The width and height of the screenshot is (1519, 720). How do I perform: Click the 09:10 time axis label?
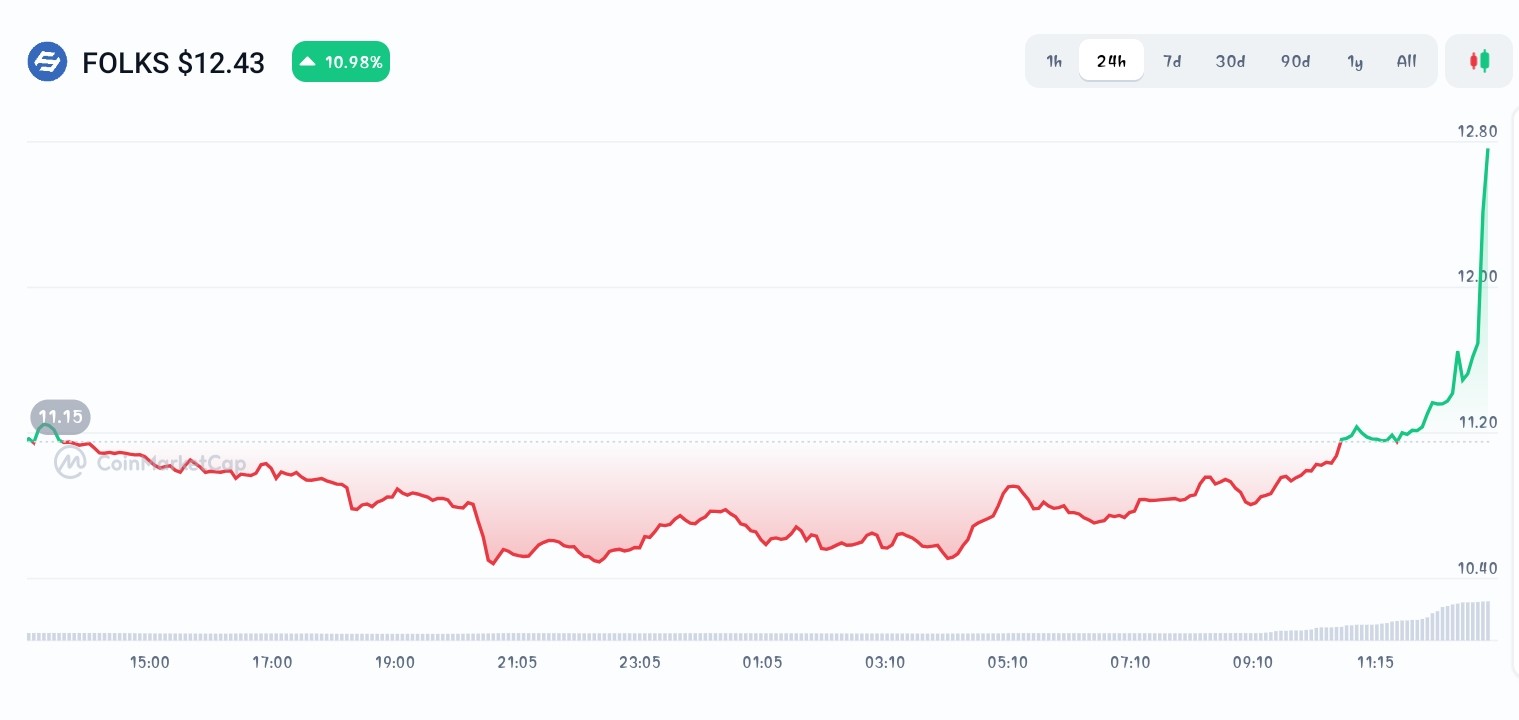[x=1252, y=662]
